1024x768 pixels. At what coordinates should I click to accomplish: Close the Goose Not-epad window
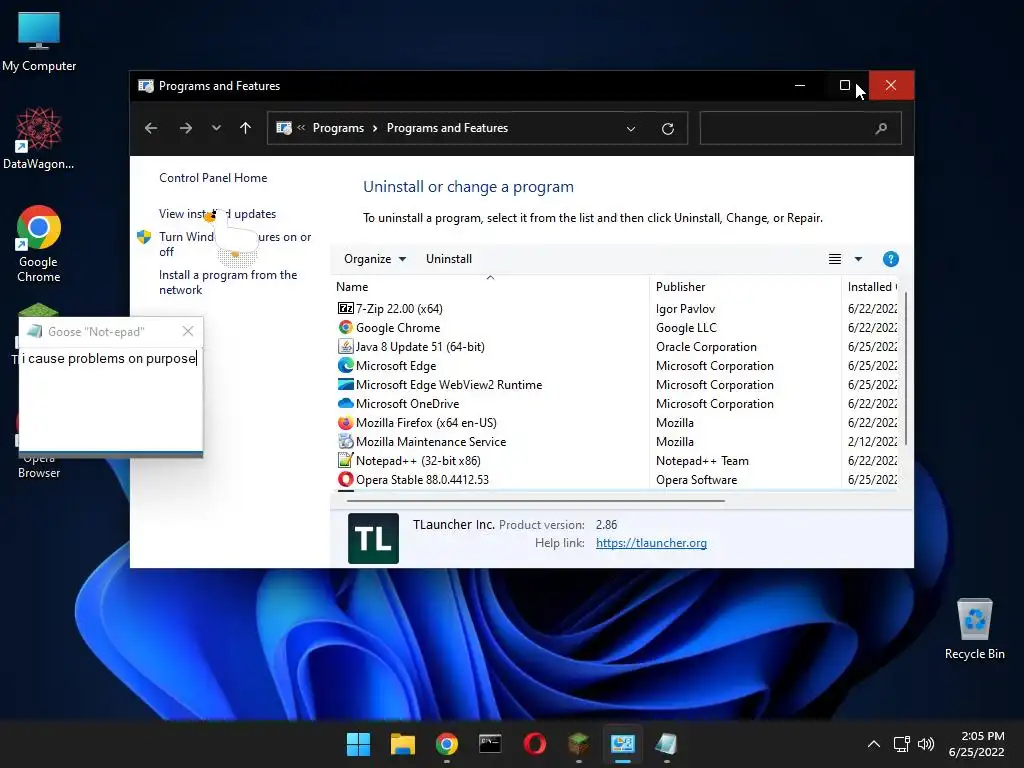[188, 331]
